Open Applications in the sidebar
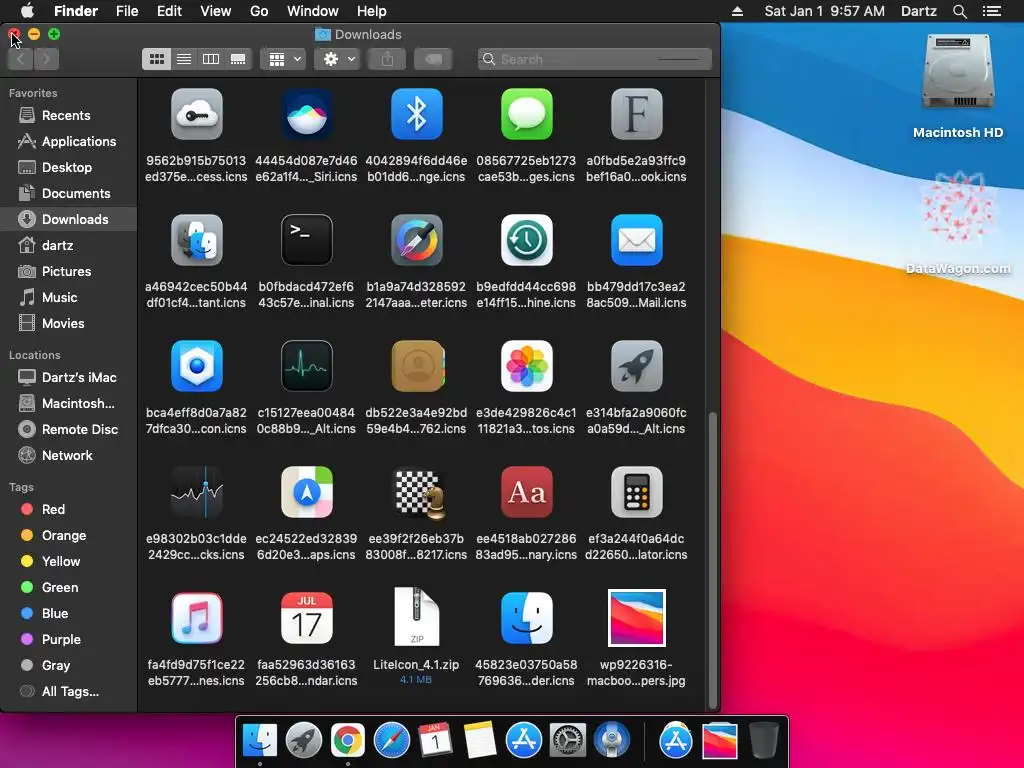The image size is (1024, 768). [69, 142]
